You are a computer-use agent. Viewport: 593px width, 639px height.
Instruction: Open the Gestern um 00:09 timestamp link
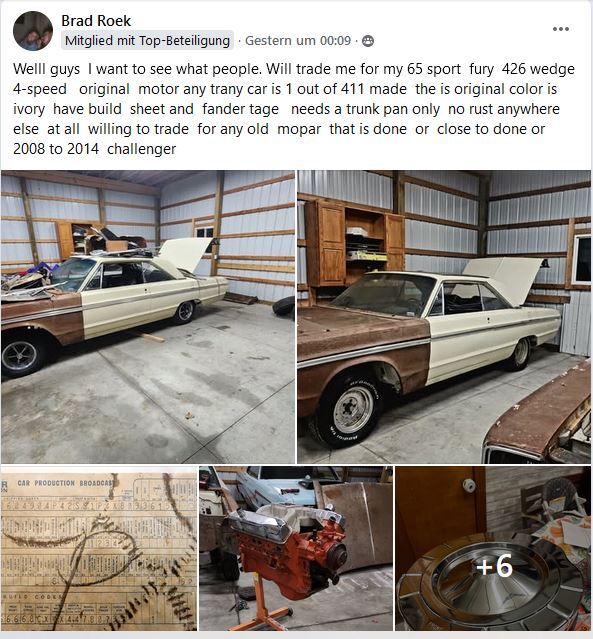[298, 40]
